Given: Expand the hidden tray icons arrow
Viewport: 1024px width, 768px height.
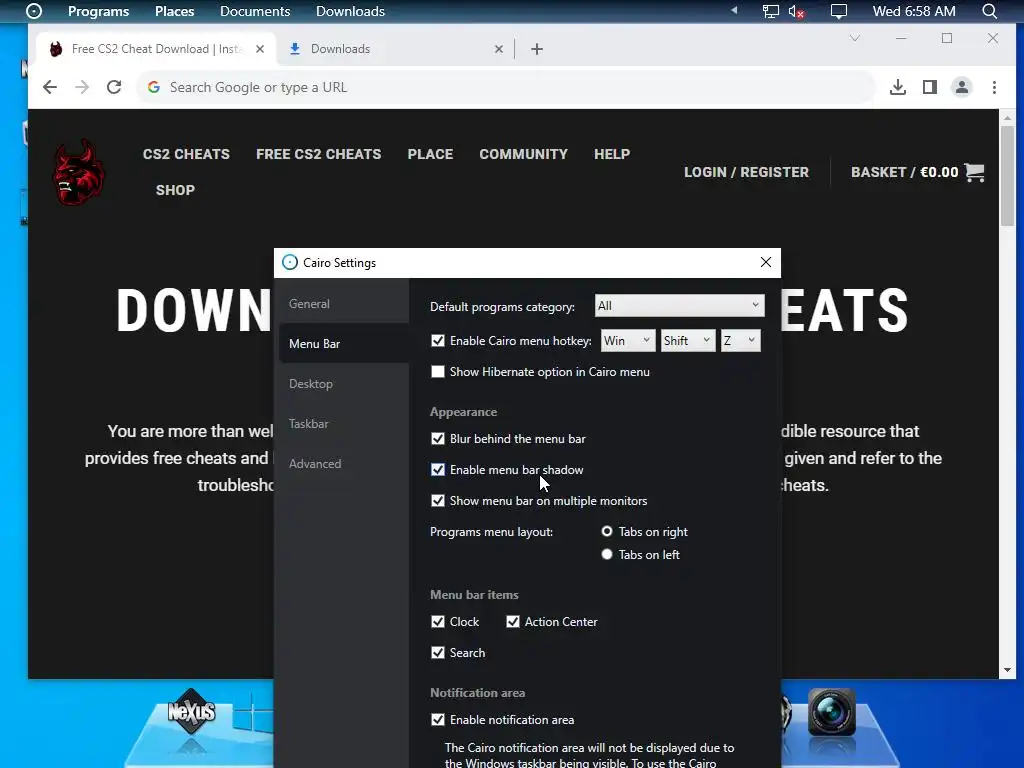Looking at the screenshot, I should [734, 10].
